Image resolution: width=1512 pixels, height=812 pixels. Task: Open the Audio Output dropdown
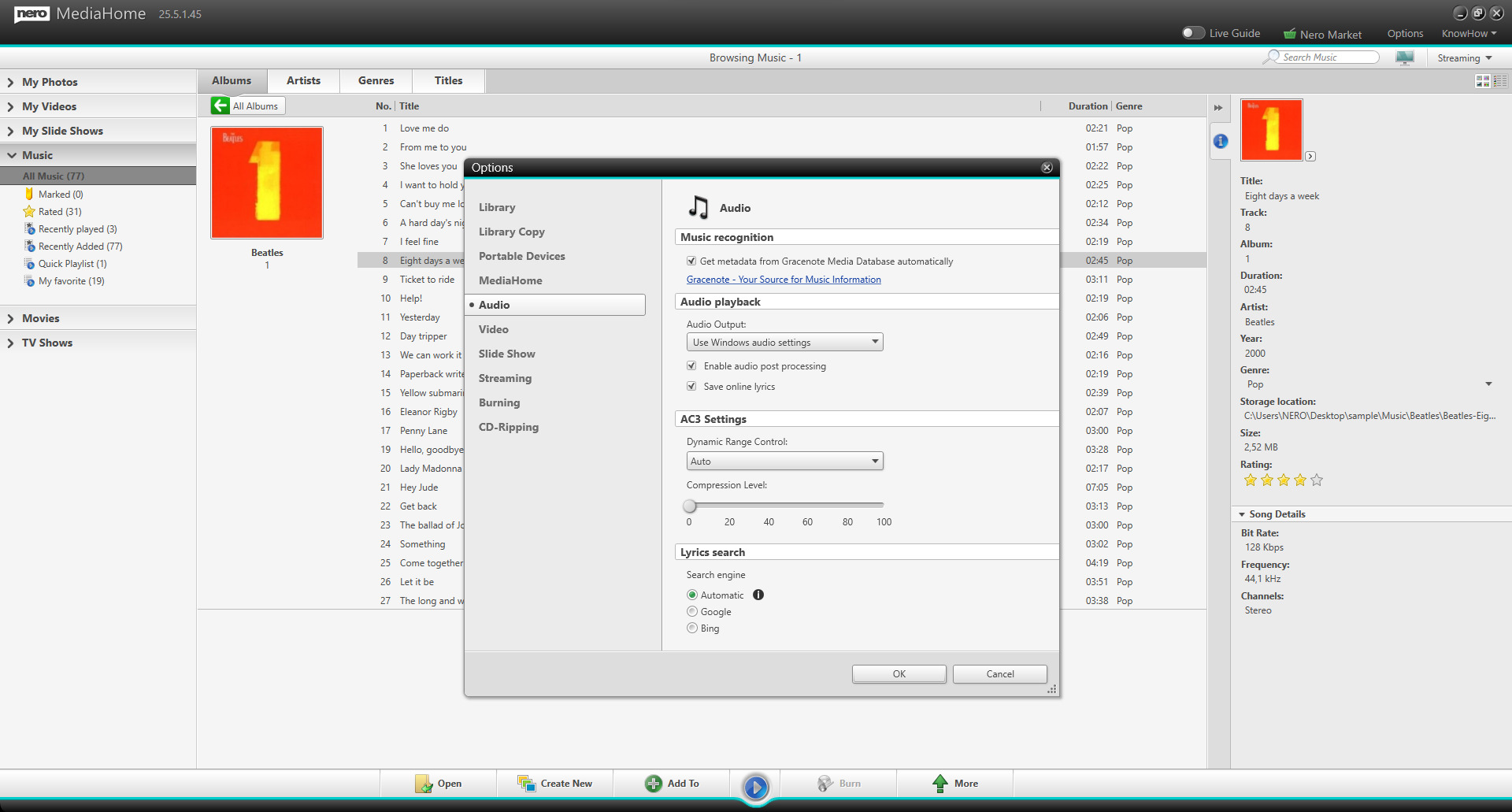784,343
